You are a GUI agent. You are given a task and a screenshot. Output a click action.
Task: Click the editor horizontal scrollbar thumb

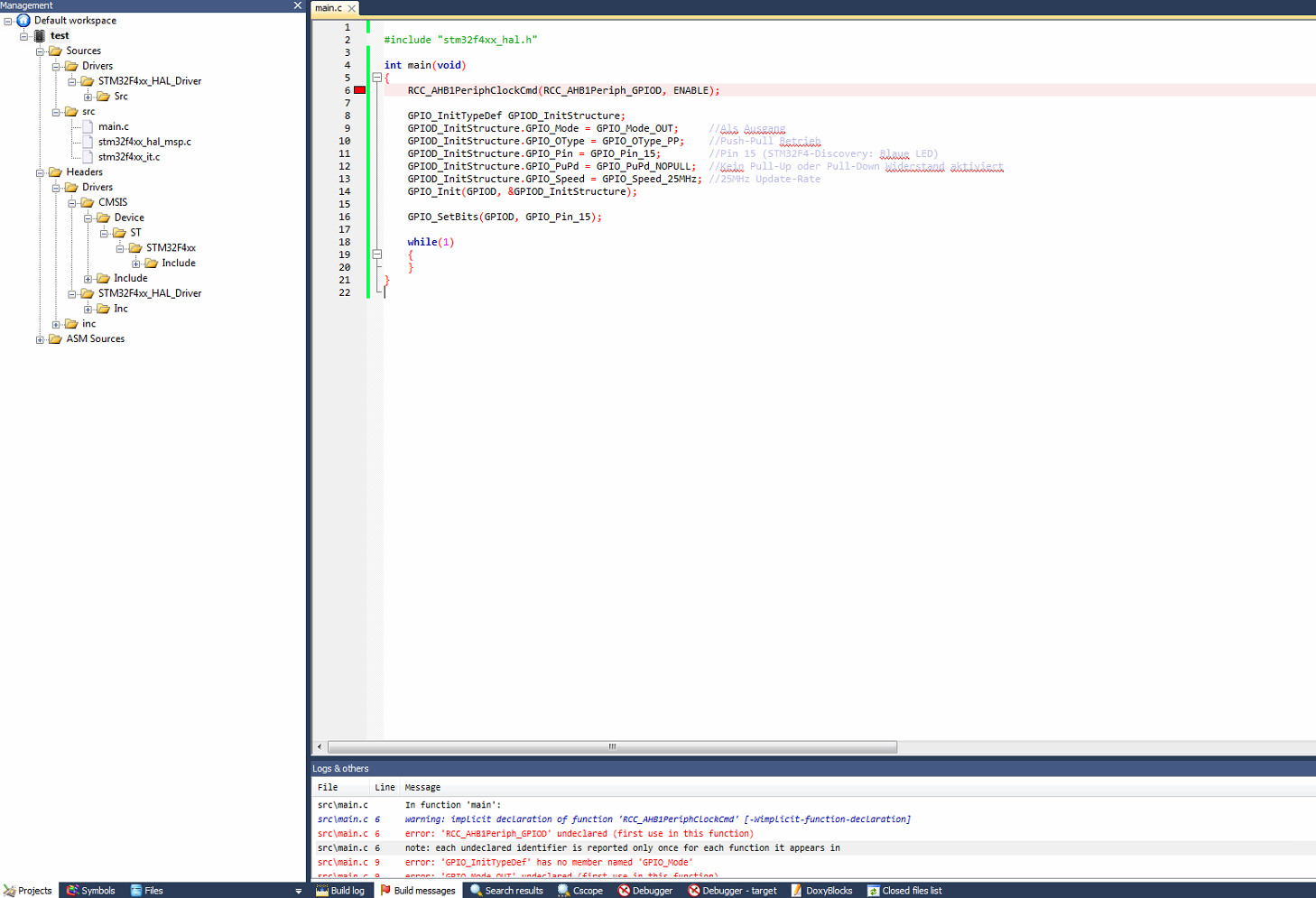coord(613,747)
